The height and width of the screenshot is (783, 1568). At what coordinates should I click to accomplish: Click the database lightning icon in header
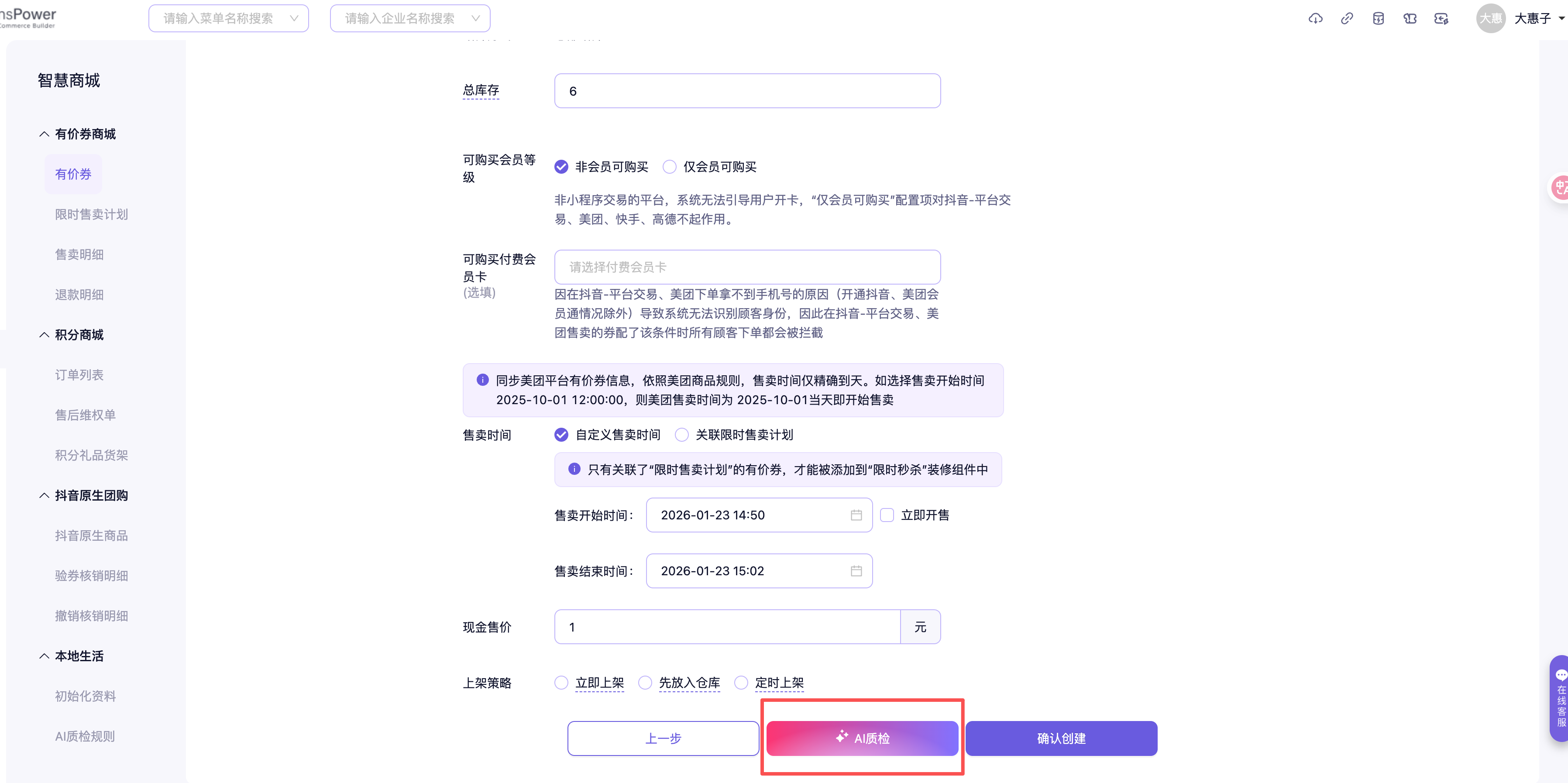tap(1378, 19)
